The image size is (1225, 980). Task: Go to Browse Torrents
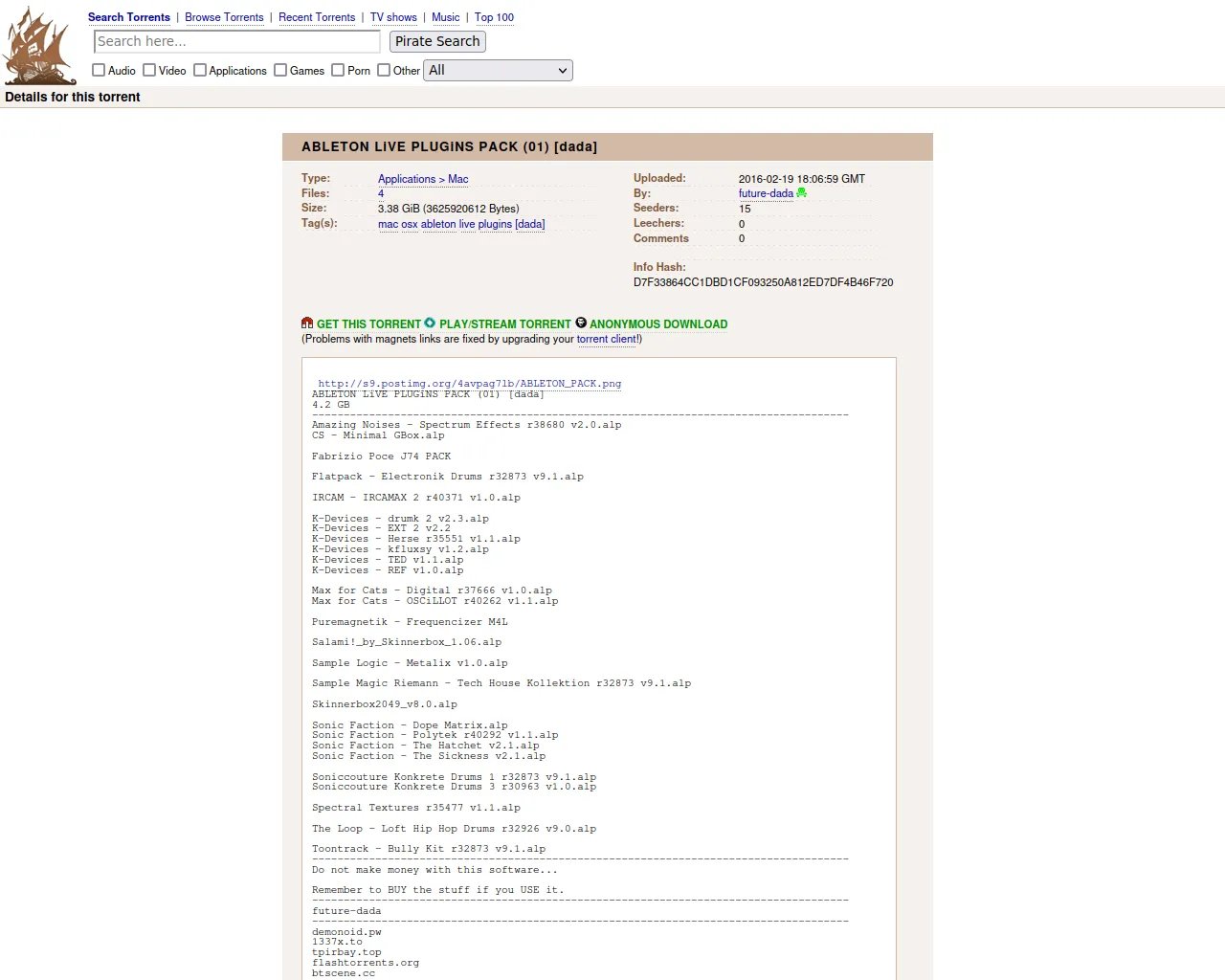coord(224,17)
